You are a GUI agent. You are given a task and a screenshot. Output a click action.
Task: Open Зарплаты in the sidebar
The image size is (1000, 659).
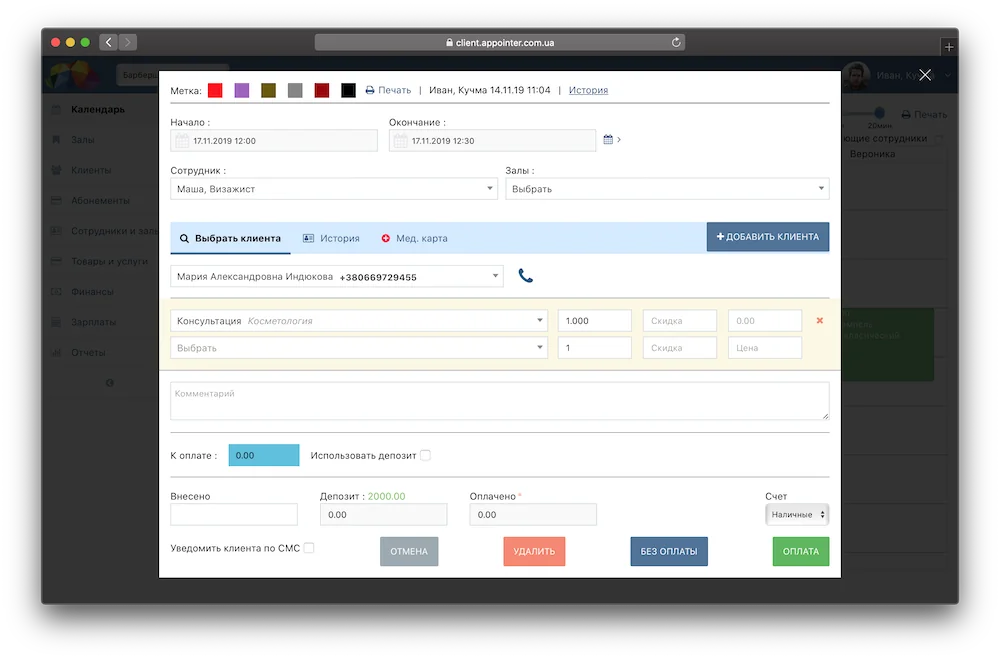pos(93,322)
